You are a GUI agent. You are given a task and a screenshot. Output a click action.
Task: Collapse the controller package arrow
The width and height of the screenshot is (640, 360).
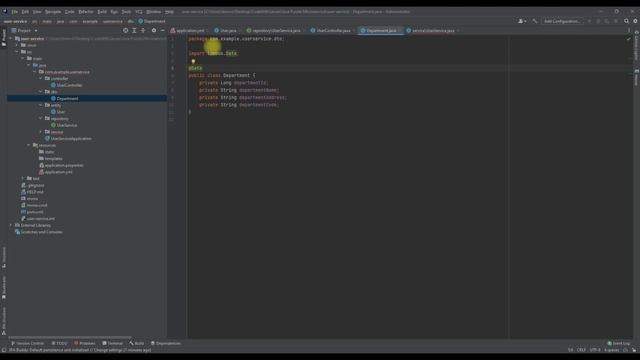pyautogui.click(x=40, y=78)
